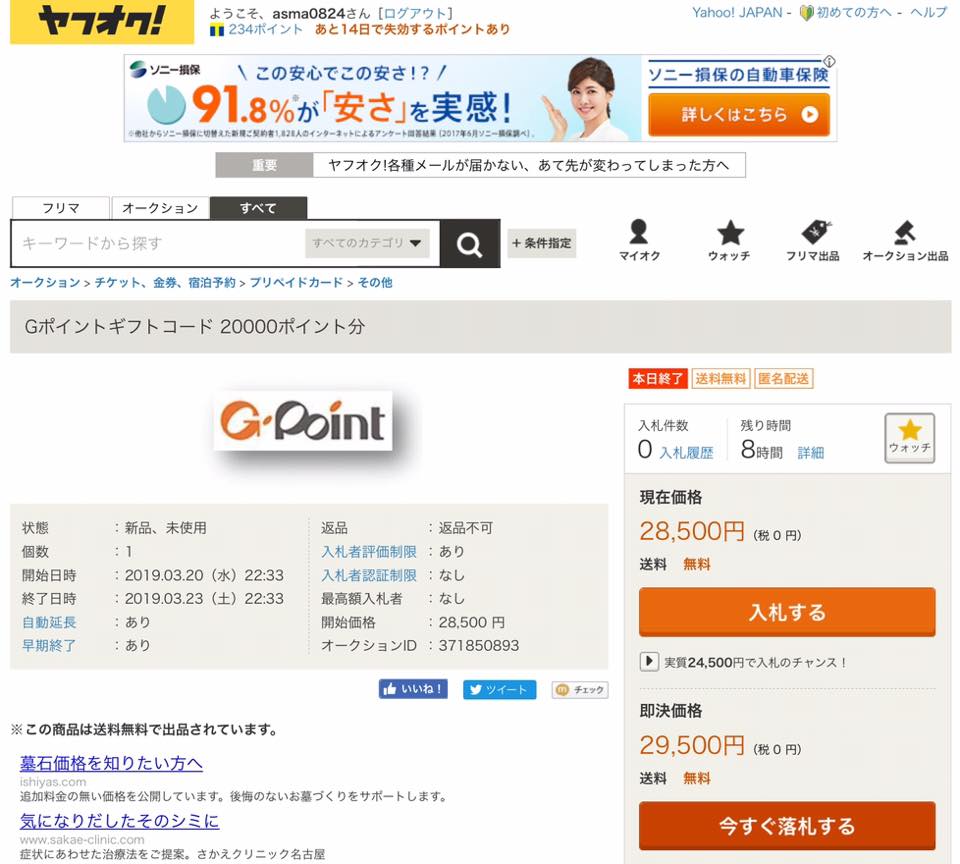This screenshot has height=864, width=960.
Task: Click the buy-now price 29,500円
Action: tap(692, 745)
